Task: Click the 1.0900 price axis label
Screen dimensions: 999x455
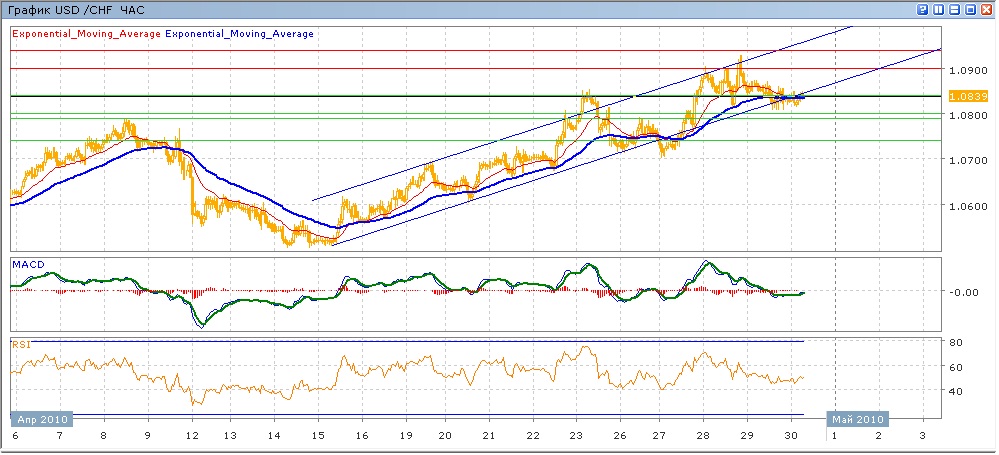Action: [x=966, y=71]
